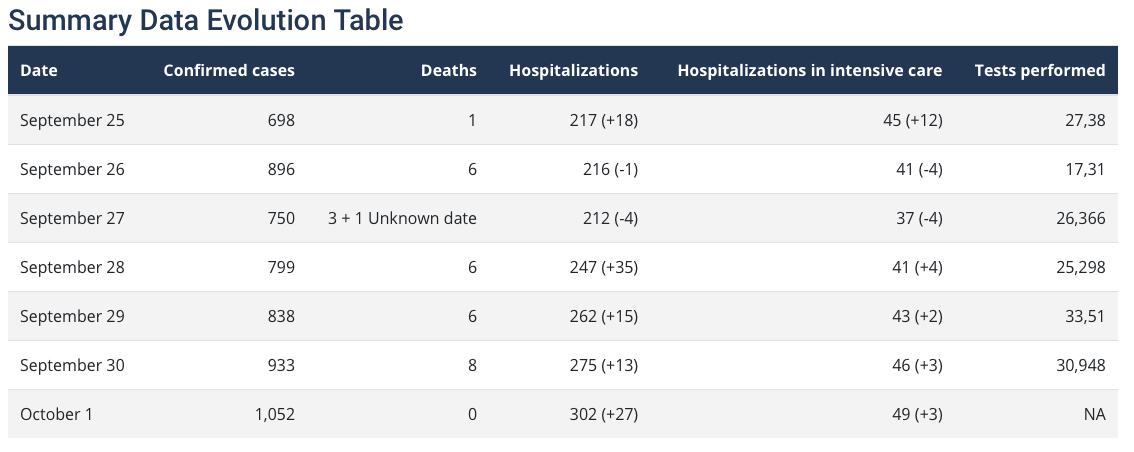This screenshot has width=1134, height=452.
Task: Select the September 27 date cell
Action: coord(72,218)
